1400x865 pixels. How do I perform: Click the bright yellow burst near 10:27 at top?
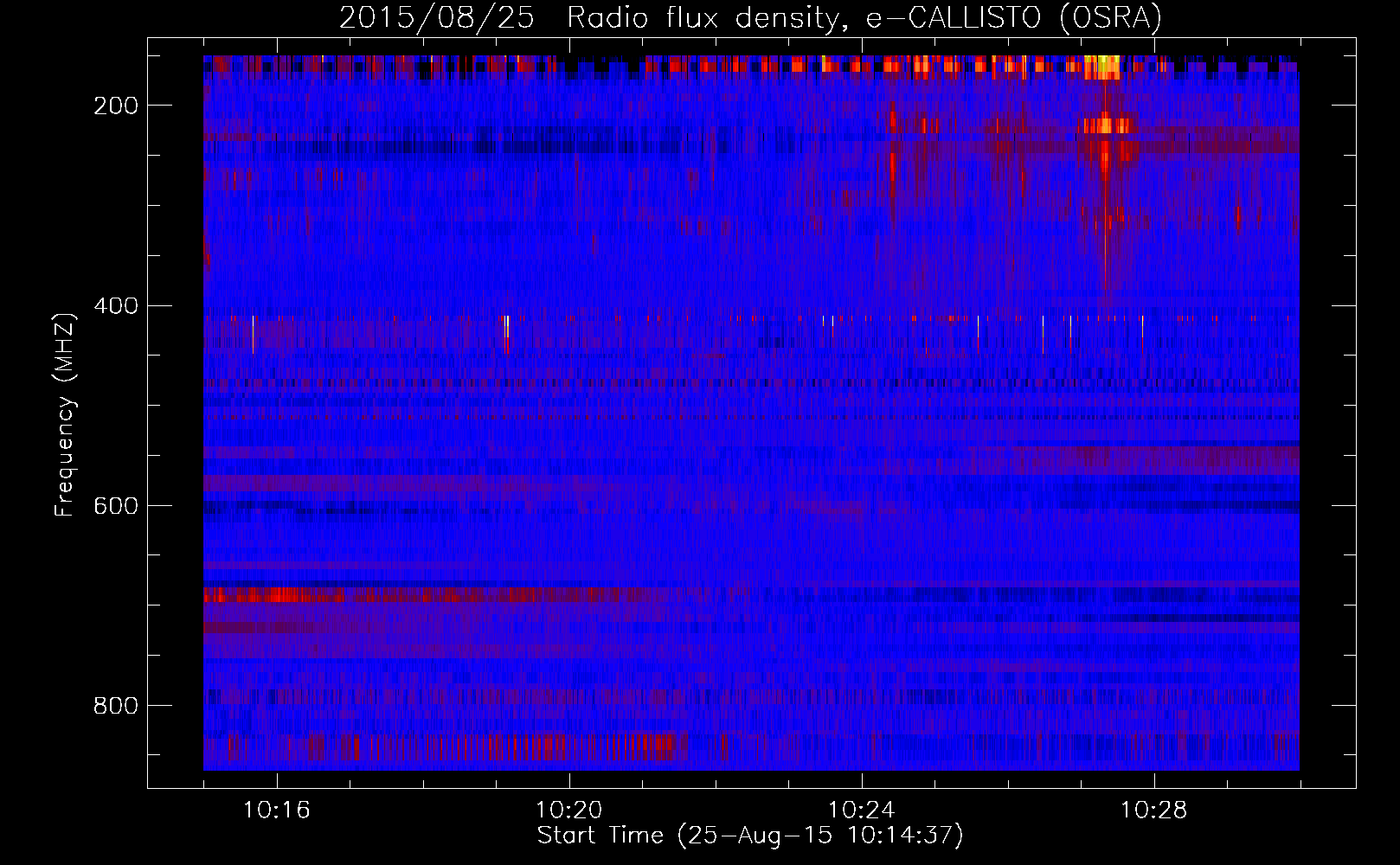tap(1102, 66)
